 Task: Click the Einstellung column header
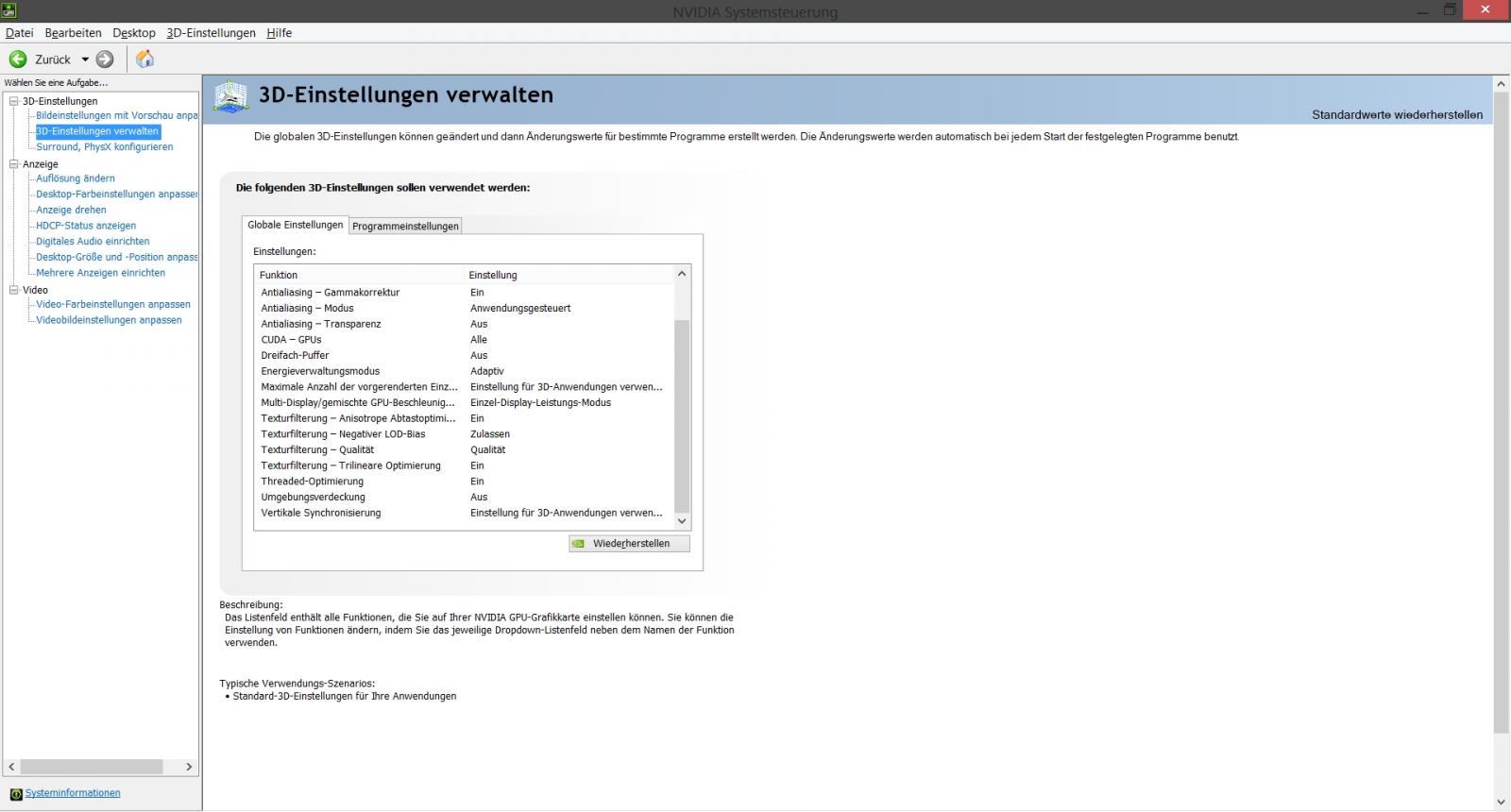[x=569, y=275]
